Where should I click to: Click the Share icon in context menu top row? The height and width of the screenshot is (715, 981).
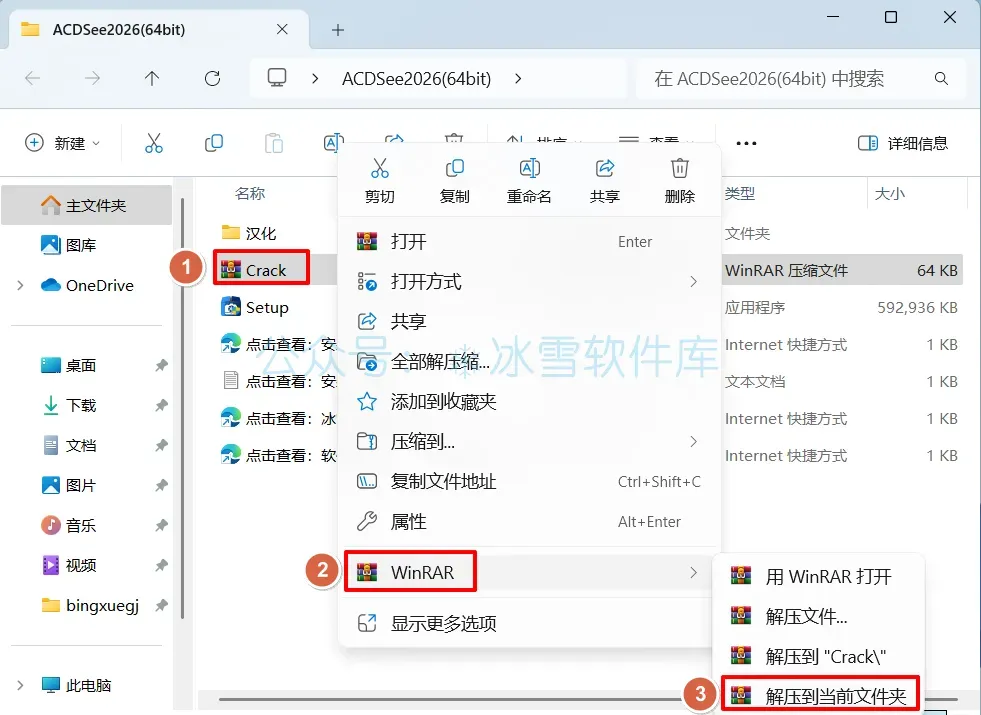[x=604, y=168]
